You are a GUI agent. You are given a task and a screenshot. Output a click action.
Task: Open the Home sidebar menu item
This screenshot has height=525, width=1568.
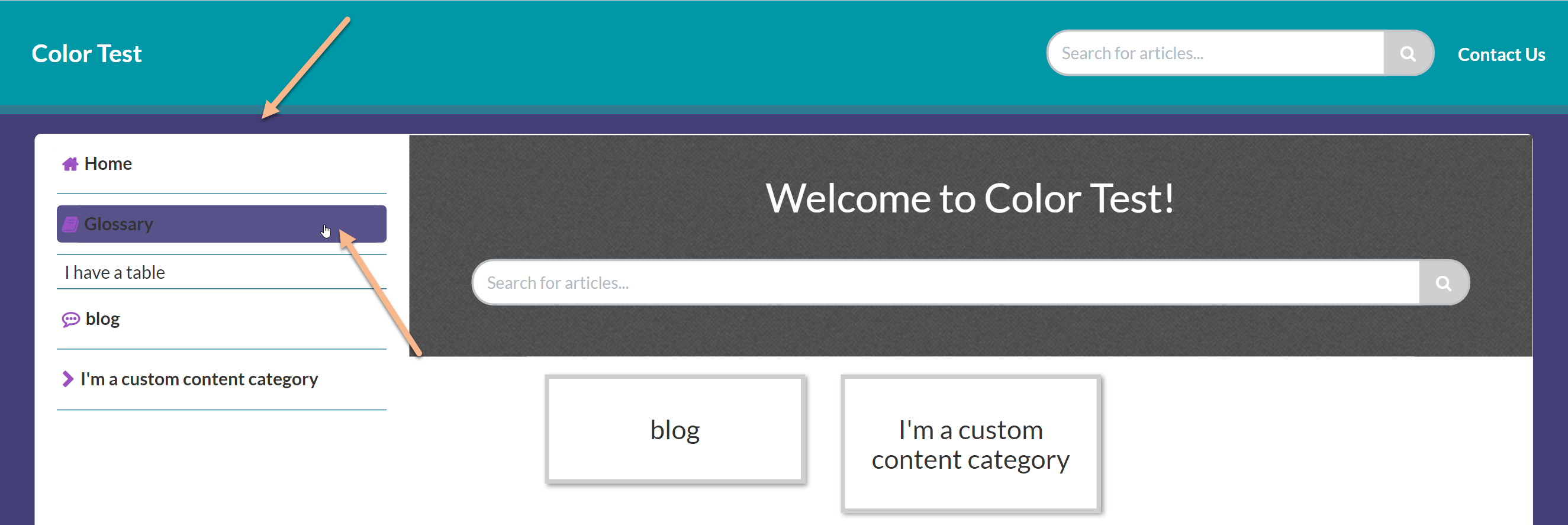pyautogui.click(x=108, y=163)
